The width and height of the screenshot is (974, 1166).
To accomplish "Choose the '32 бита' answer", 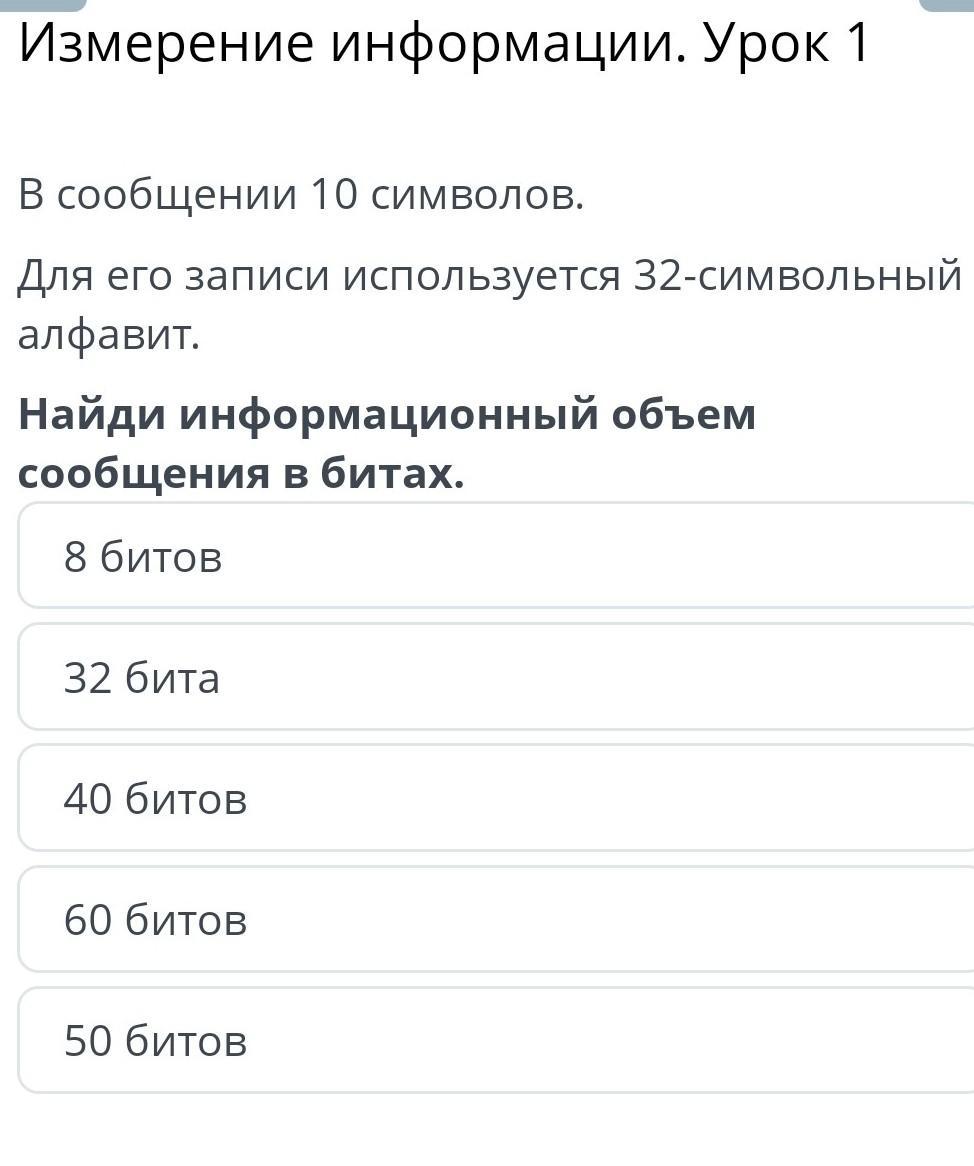I will (x=496, y=678).
